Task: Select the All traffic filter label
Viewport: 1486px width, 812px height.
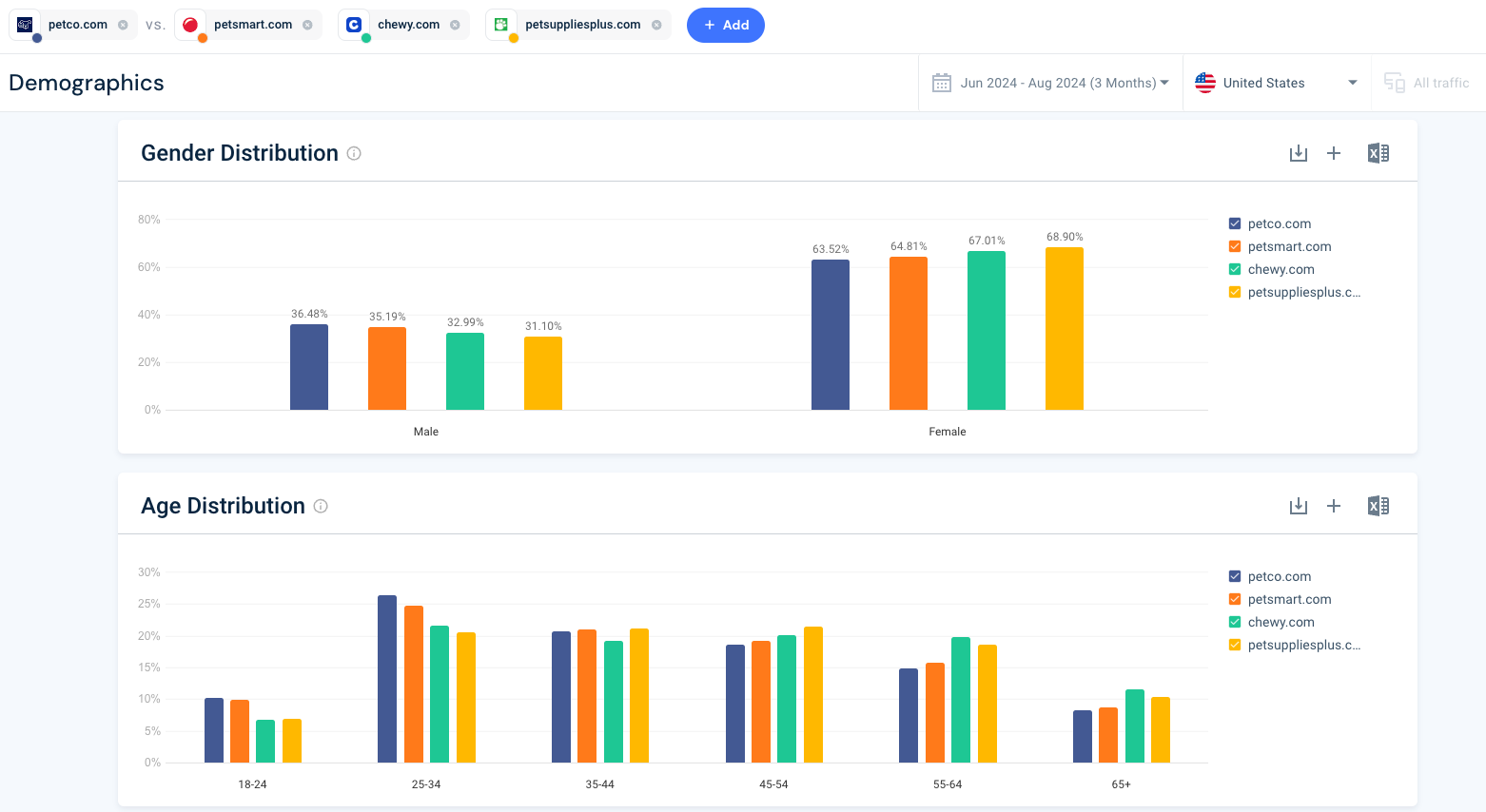Action: [1441, 83]
